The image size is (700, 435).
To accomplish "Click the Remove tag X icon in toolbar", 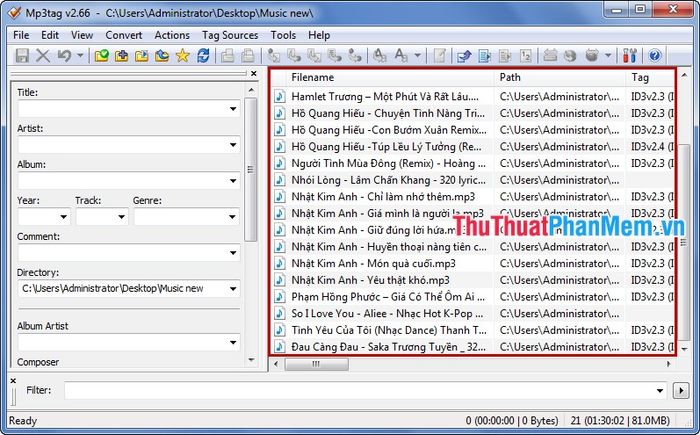I will [x=43, y=56].
